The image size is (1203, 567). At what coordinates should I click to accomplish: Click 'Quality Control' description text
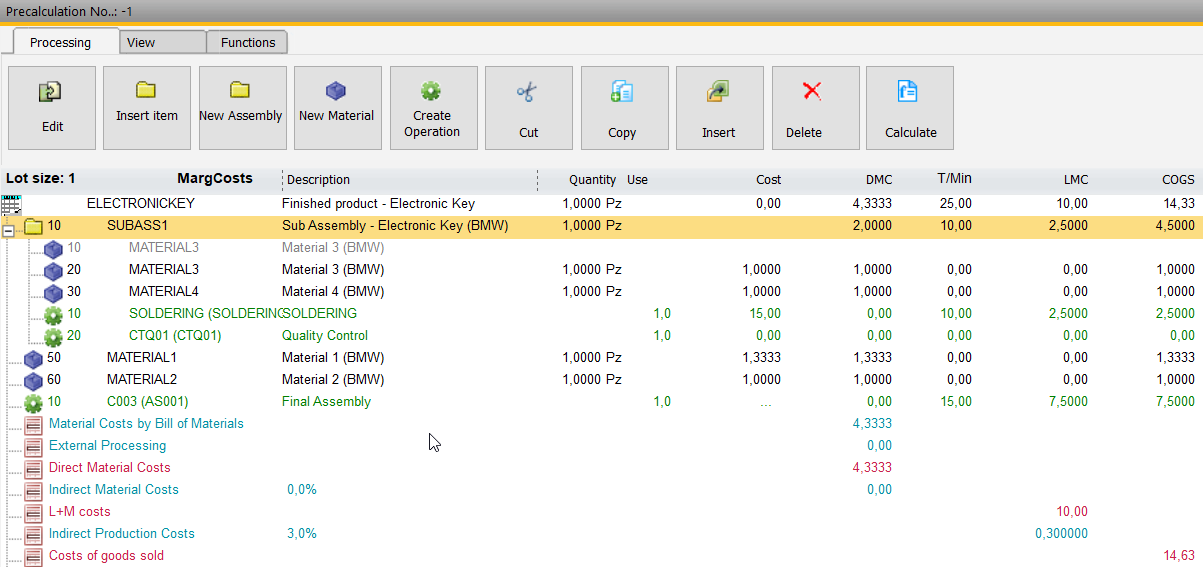click(x=325, y=336)
